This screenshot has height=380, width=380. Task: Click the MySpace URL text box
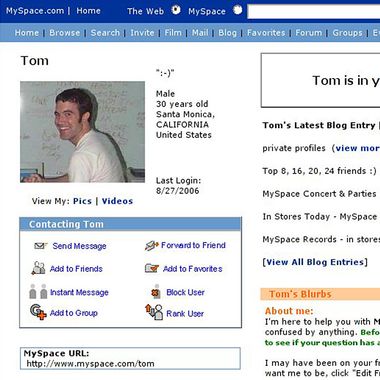point(130,359)
